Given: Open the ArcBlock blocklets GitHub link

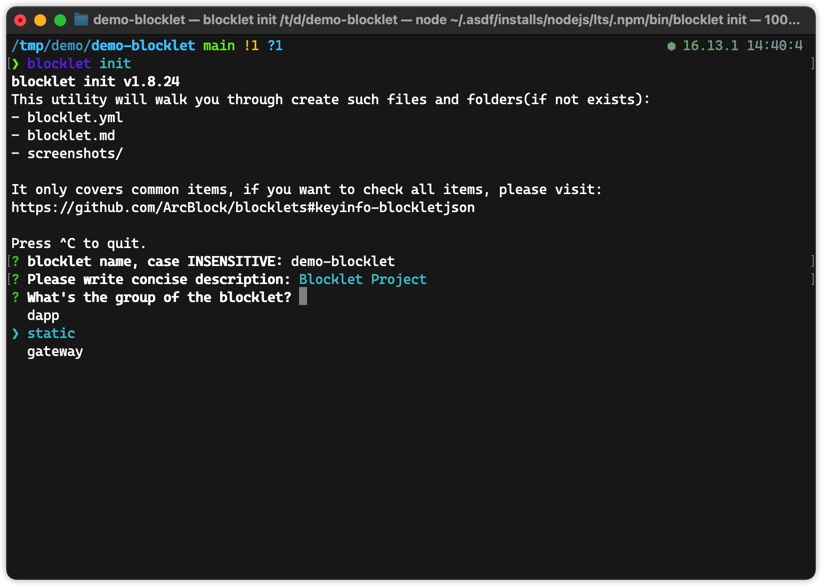Looking at the screenshot, I should pyautogui.click(x=243, y=208).
